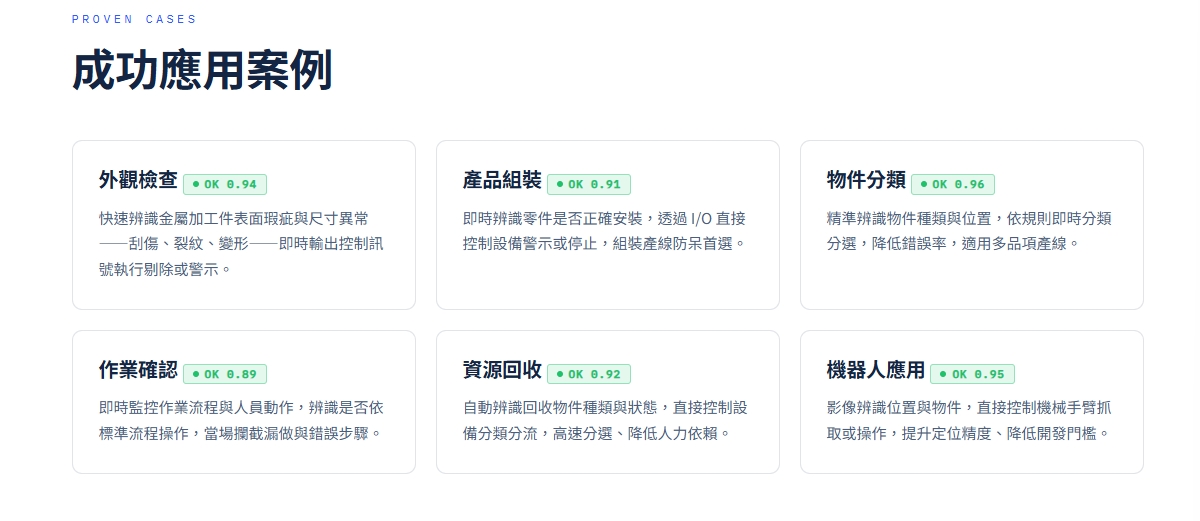Click the description starting 即時監控作業流程
Screen dimensions: 1200x521
point(241,421)
